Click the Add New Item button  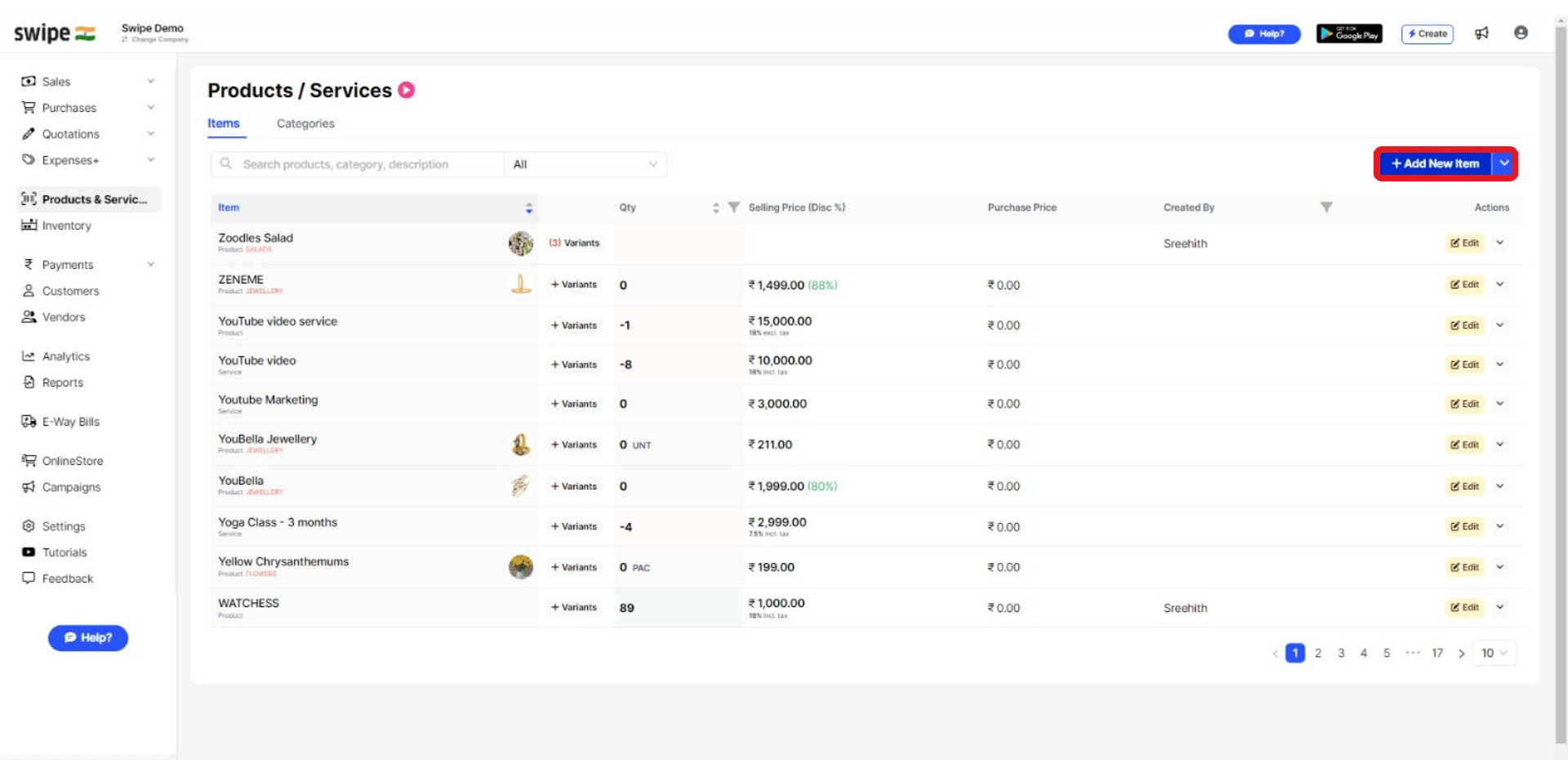tap(1435, 163)
